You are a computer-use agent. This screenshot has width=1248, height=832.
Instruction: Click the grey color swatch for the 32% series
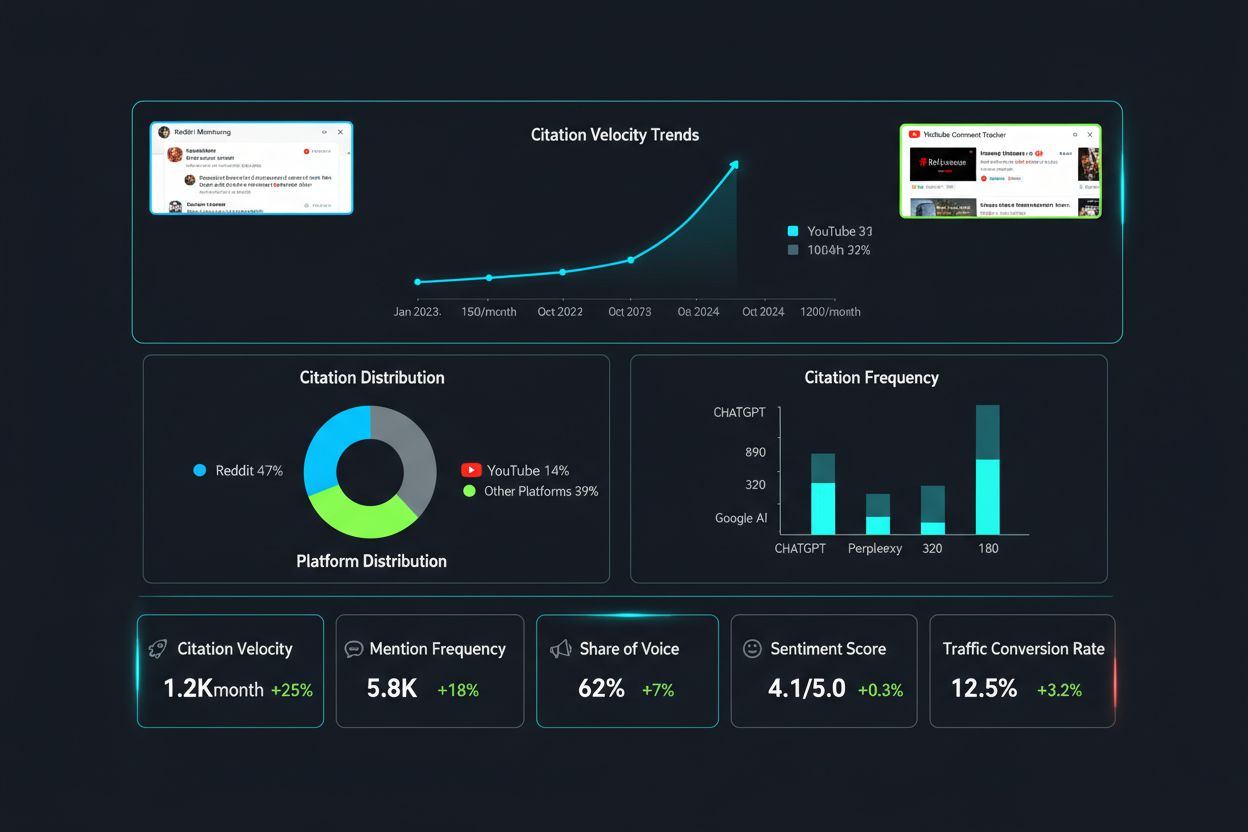793,250
